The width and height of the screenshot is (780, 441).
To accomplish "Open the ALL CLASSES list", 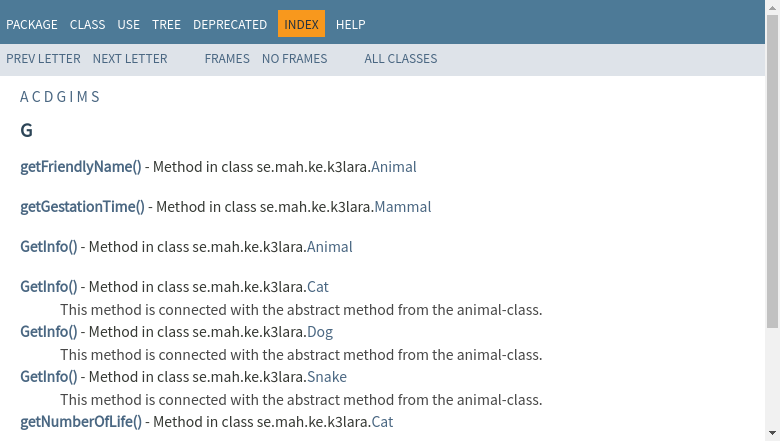I will pos(400,59).
